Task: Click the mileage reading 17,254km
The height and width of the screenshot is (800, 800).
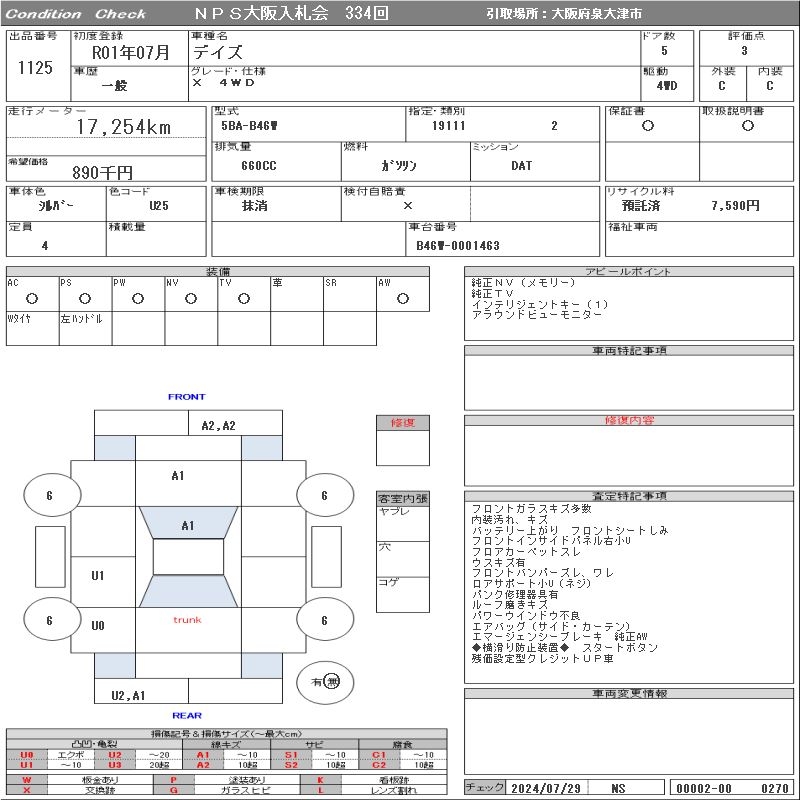Action: (124, 127)
